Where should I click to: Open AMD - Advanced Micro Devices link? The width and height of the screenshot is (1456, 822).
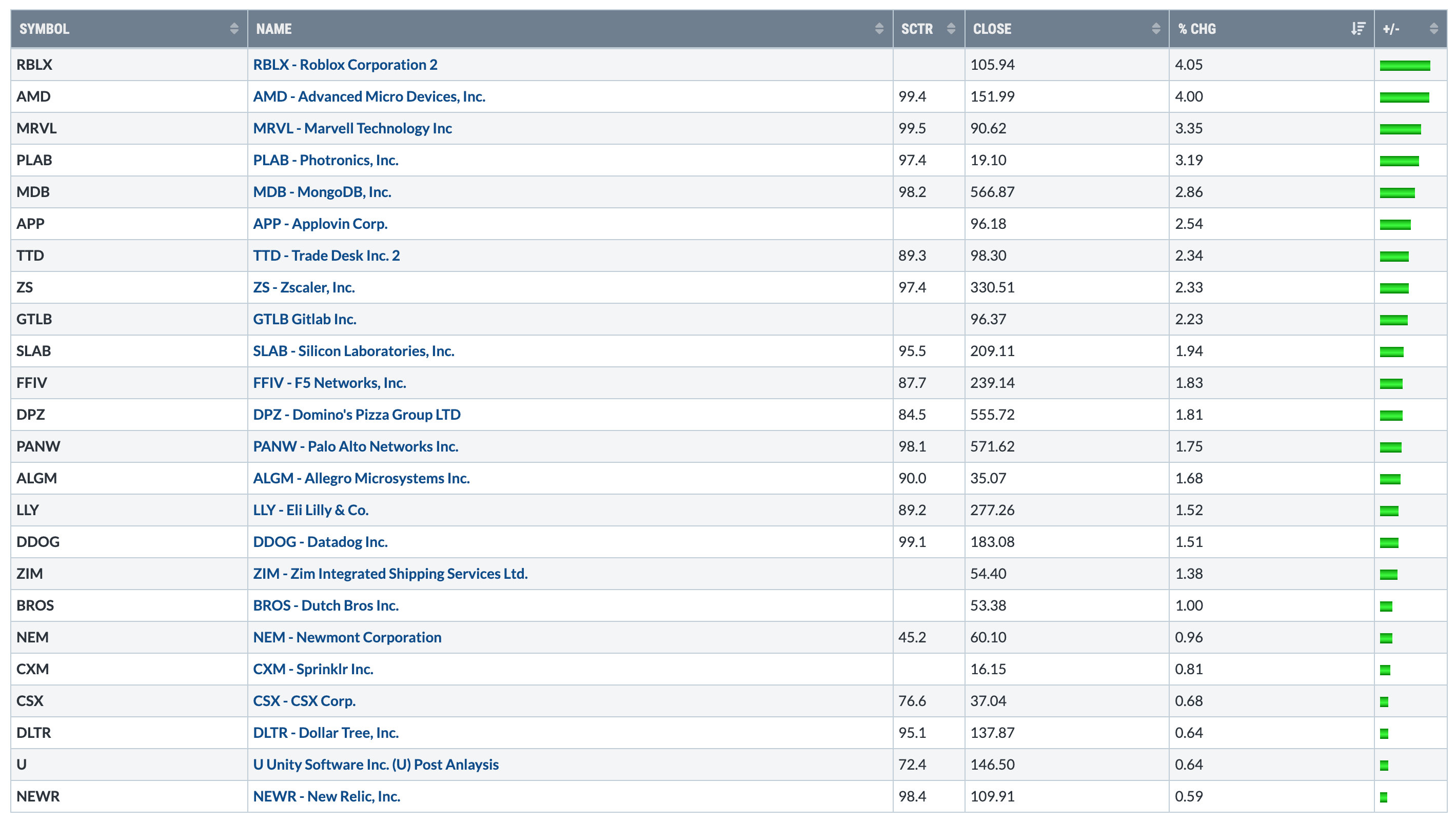(x=368, y=96)
